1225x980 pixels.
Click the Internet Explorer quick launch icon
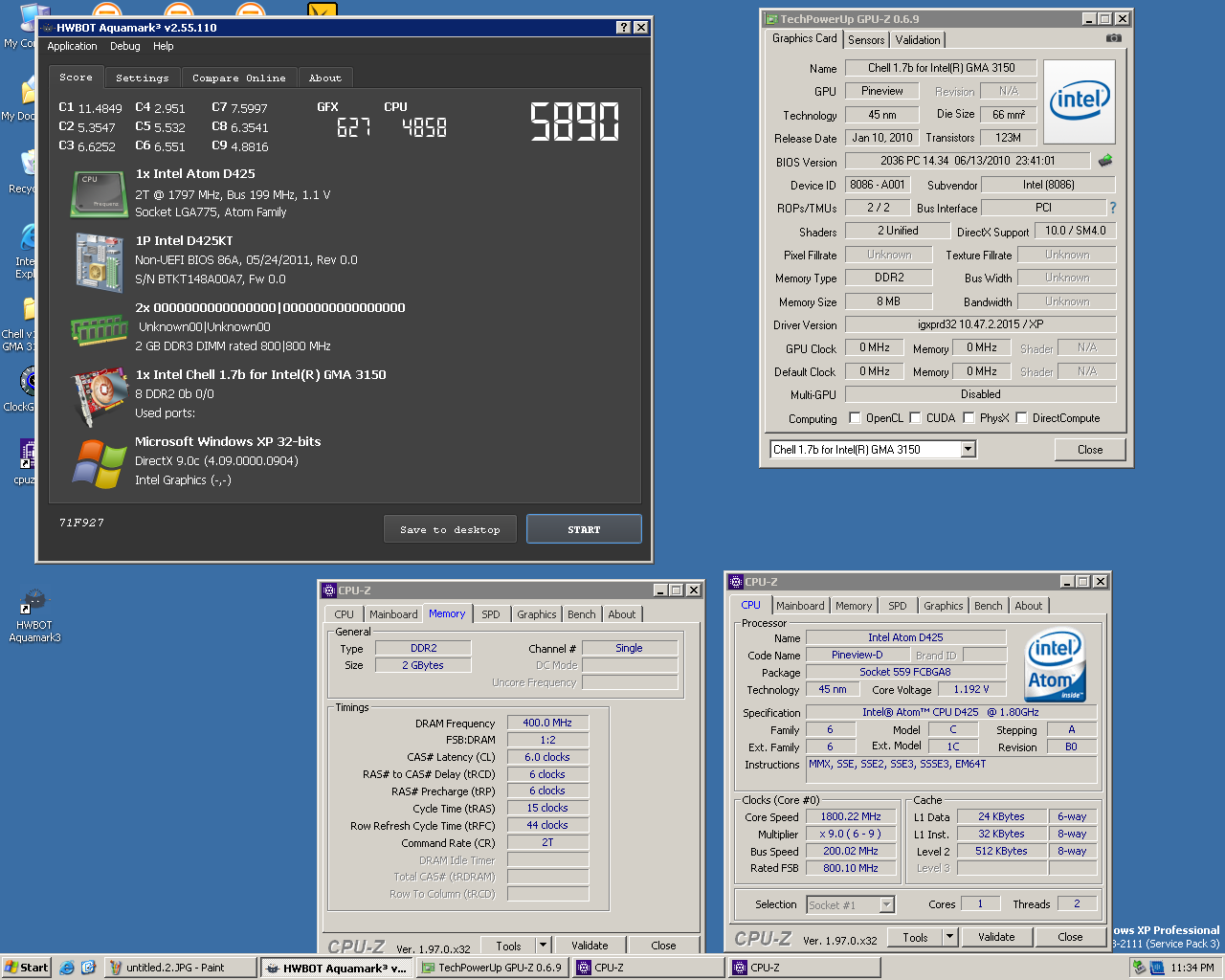67,968
